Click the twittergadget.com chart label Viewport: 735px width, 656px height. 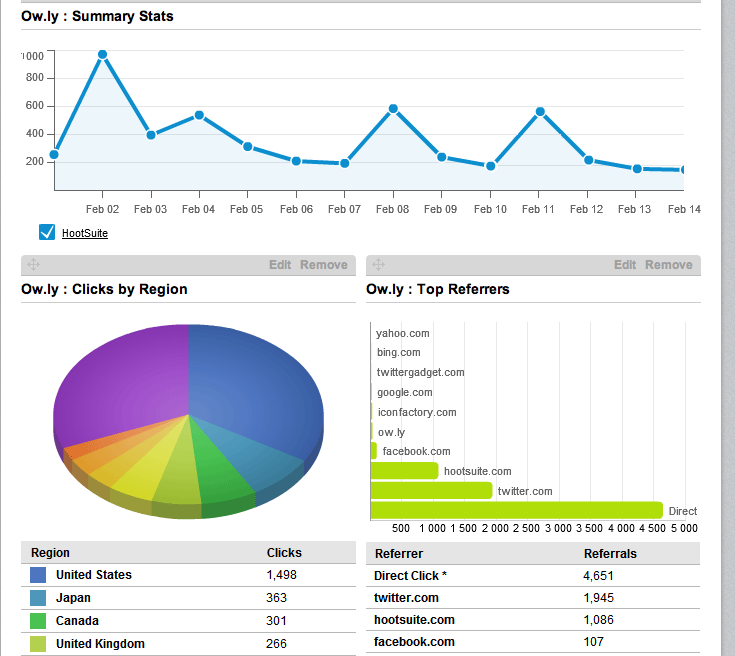pos(420,372)
